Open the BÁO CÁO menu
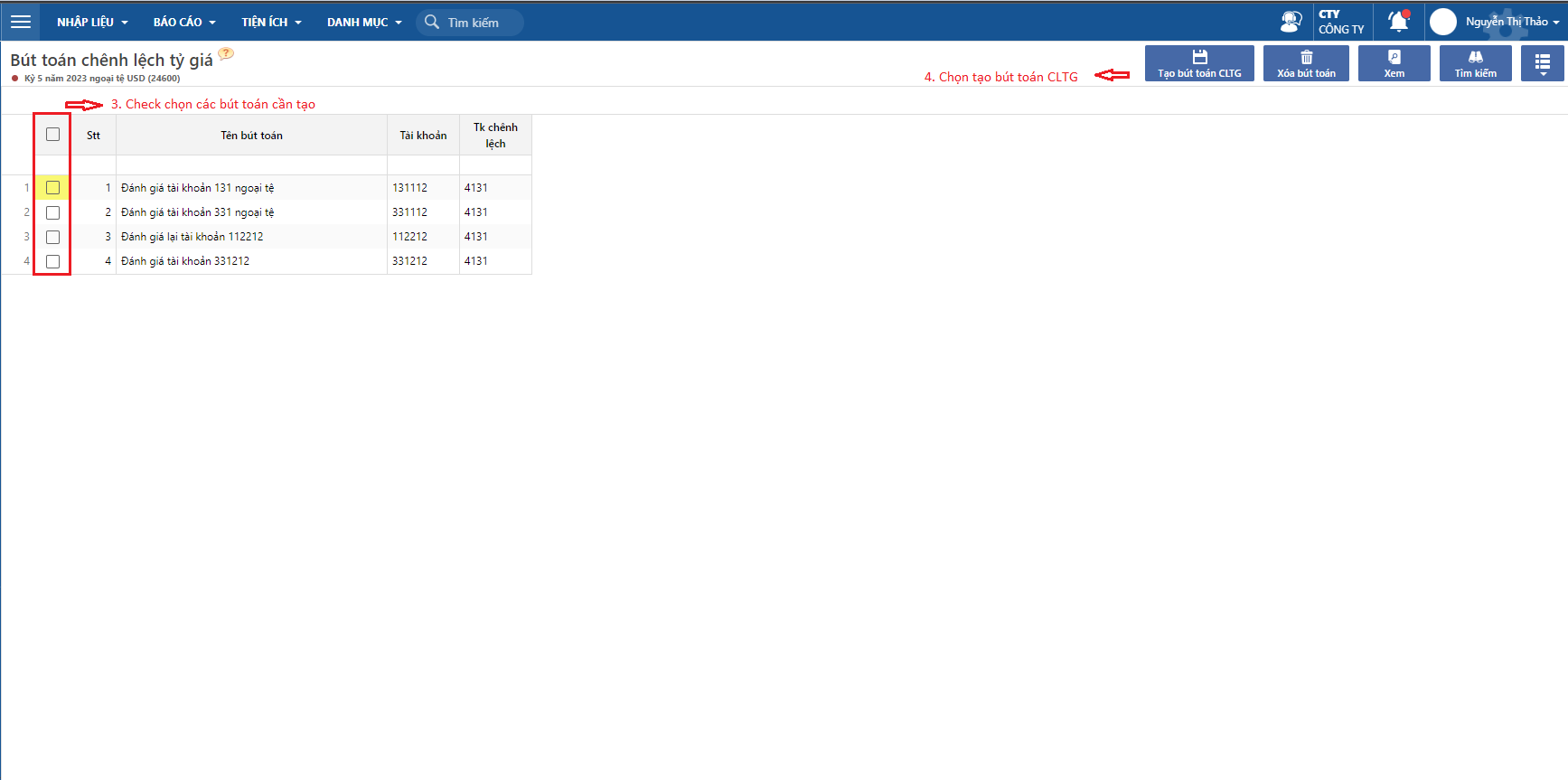The height and width of the screenshot is (780, 1568). pos(184,22)
